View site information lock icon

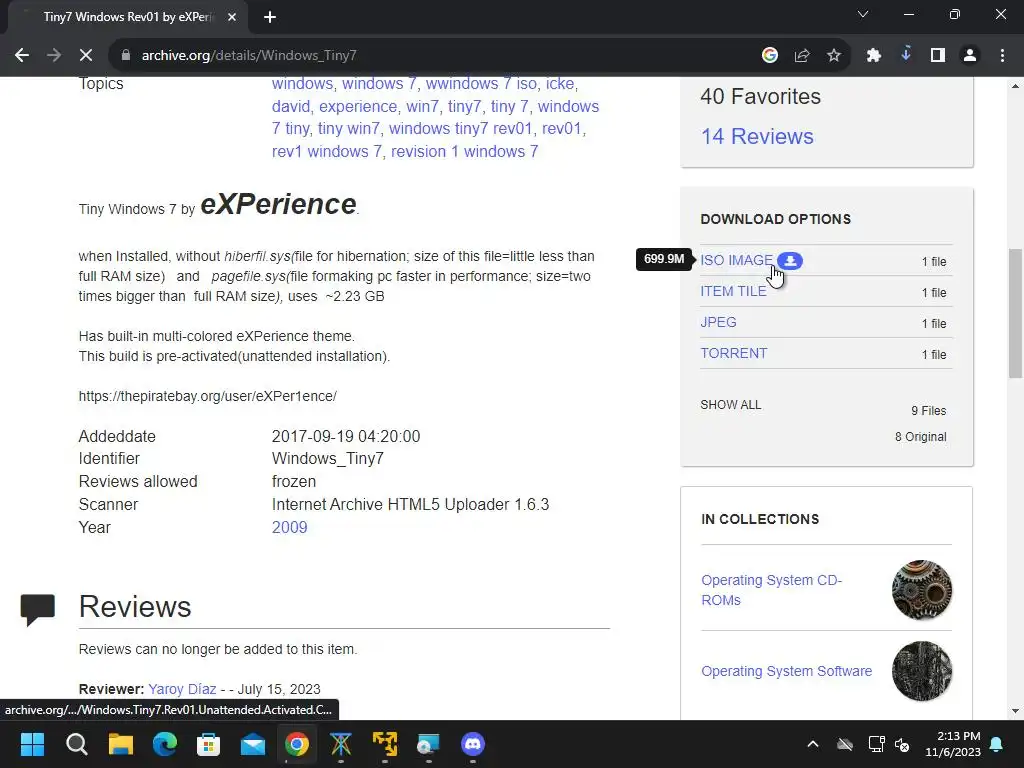pyautogui.click(x=125, y=56)
